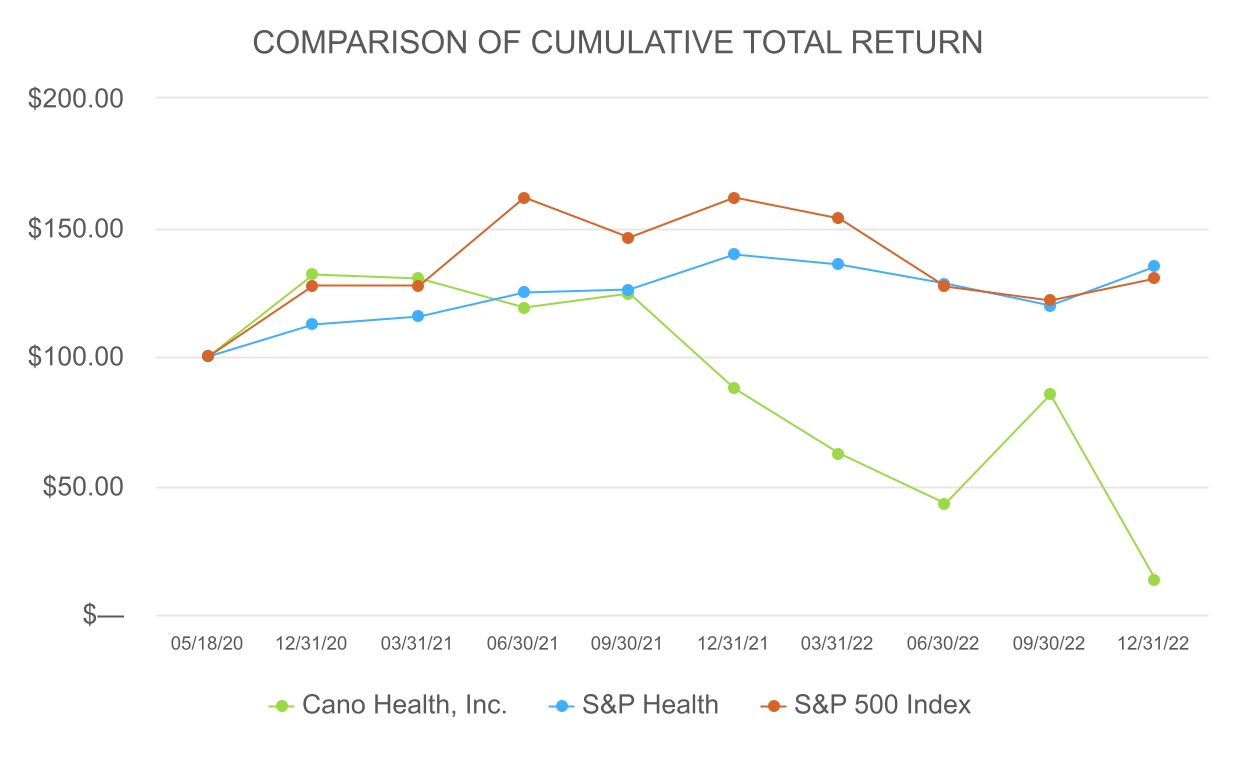Click S&P Health data point at 12/31/20

point(312,324)
